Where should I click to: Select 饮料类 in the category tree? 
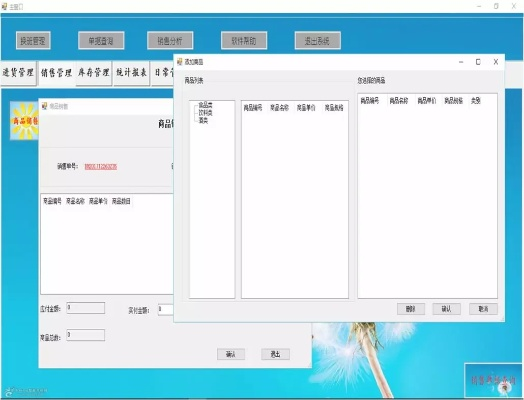(205, 113)
